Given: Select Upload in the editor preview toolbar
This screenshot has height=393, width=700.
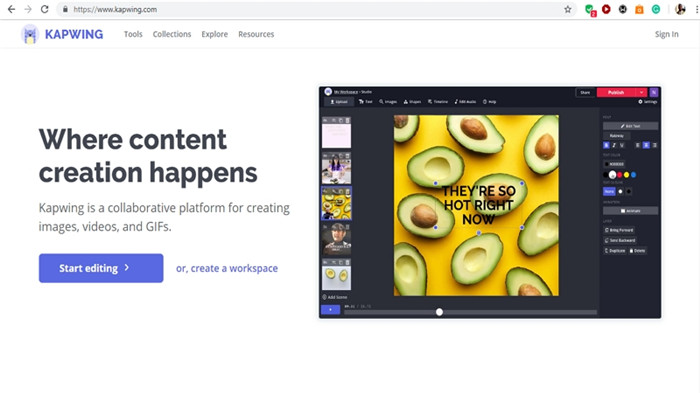Looking at the screenshot, I should point(339,102).
